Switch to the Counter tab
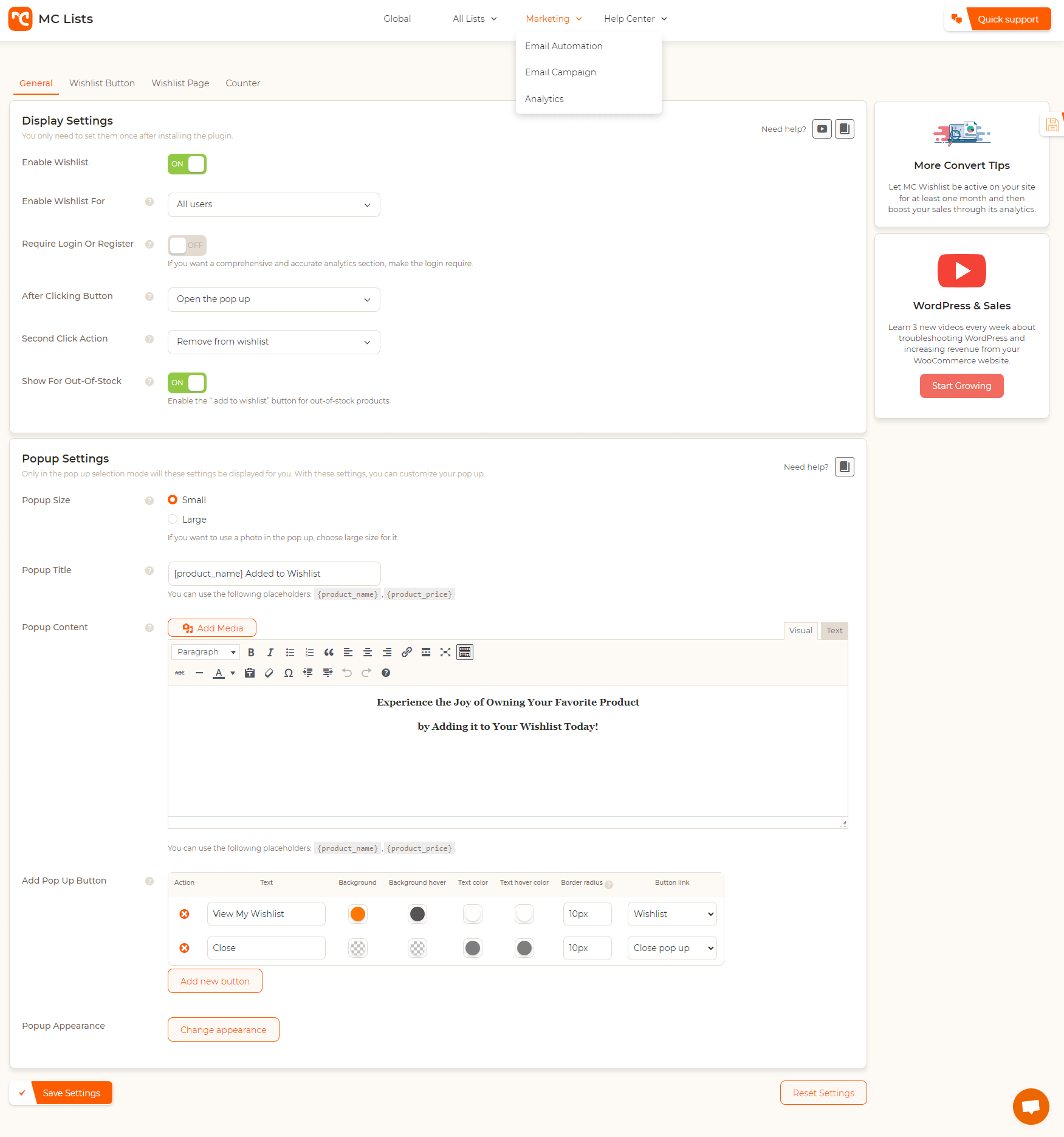 (x=242, y=83)
